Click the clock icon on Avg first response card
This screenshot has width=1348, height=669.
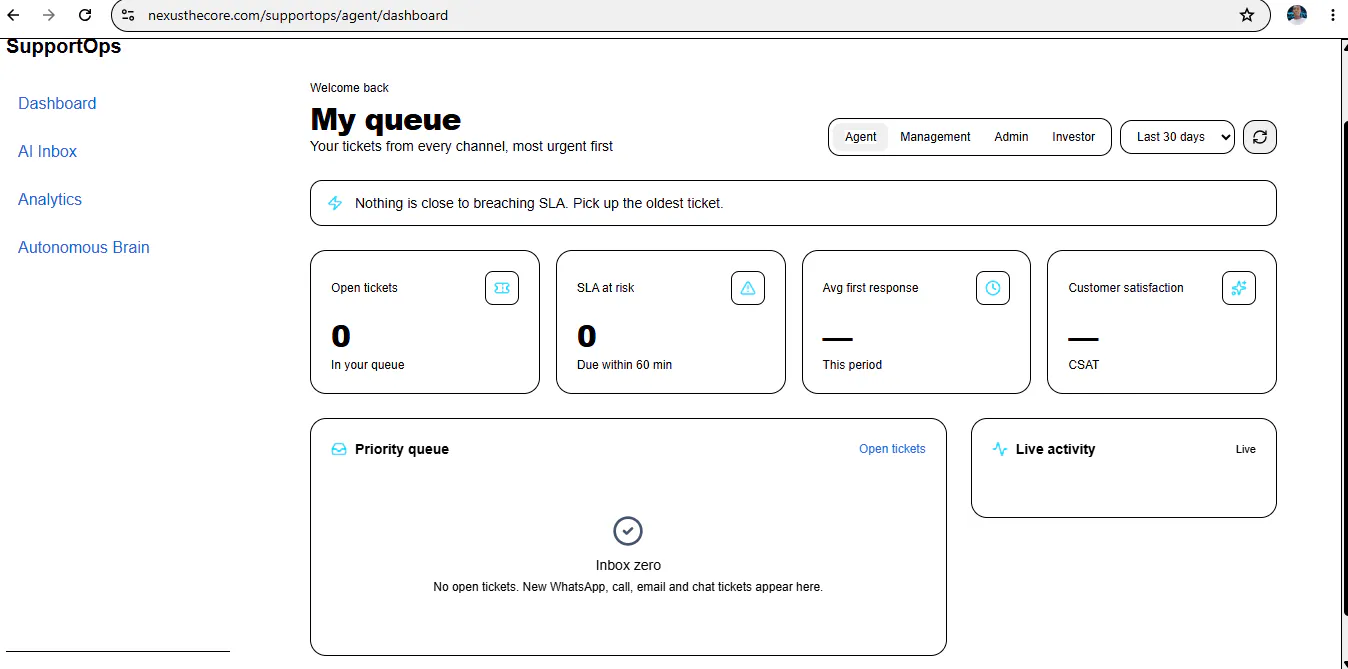tap(993, 288)
